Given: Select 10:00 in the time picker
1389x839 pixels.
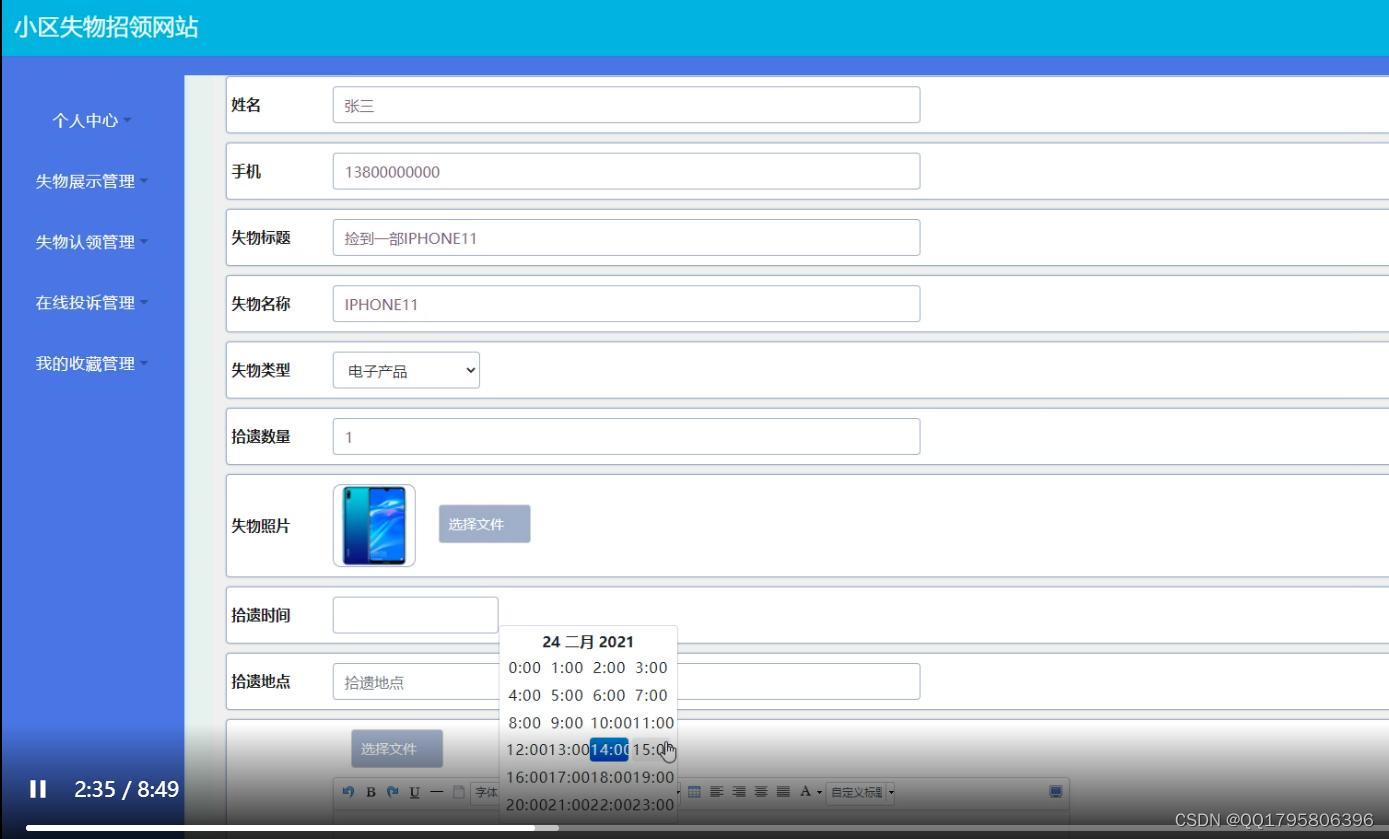Looking at the screenshot, I should tap(609, 723).
